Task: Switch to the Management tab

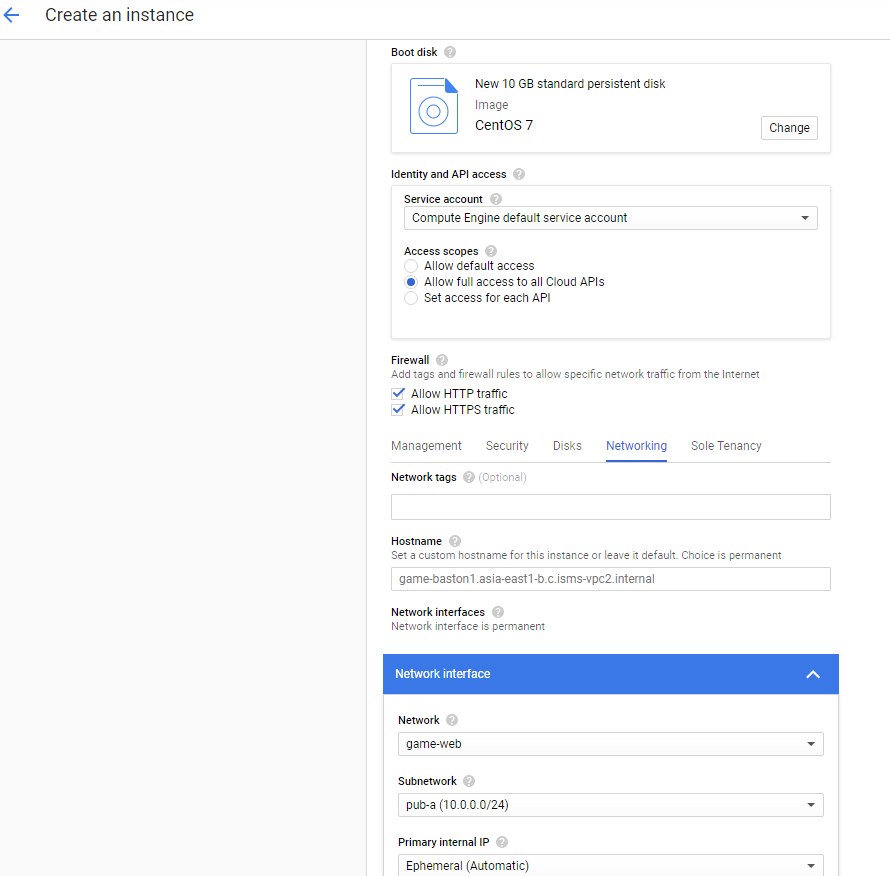Action: [426, 446]
